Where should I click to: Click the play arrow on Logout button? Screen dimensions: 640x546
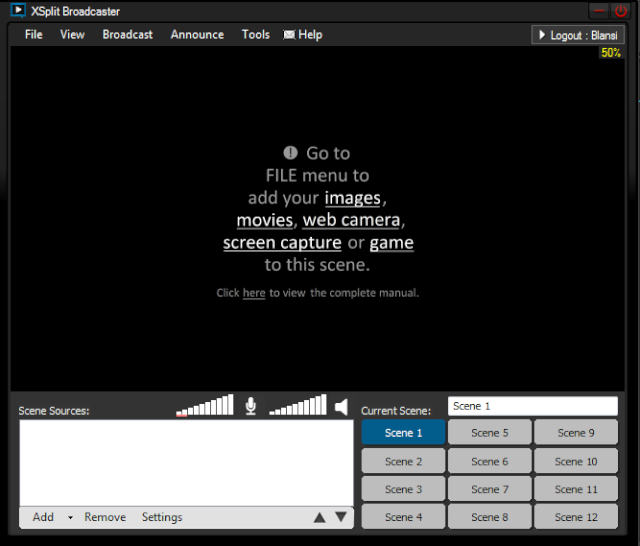542,35
